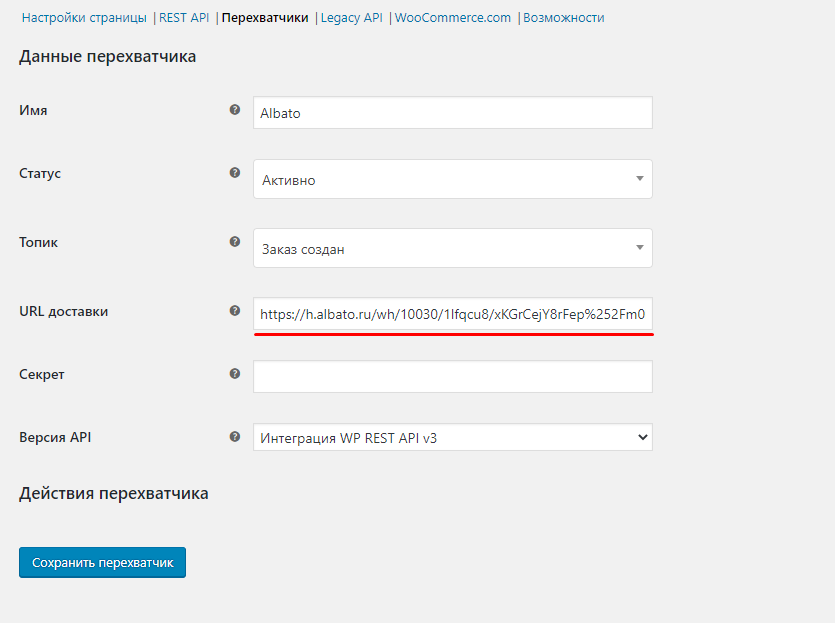Click help icon beside Топик field
This screenshot has width=835, height=623.
pos(235,242)
